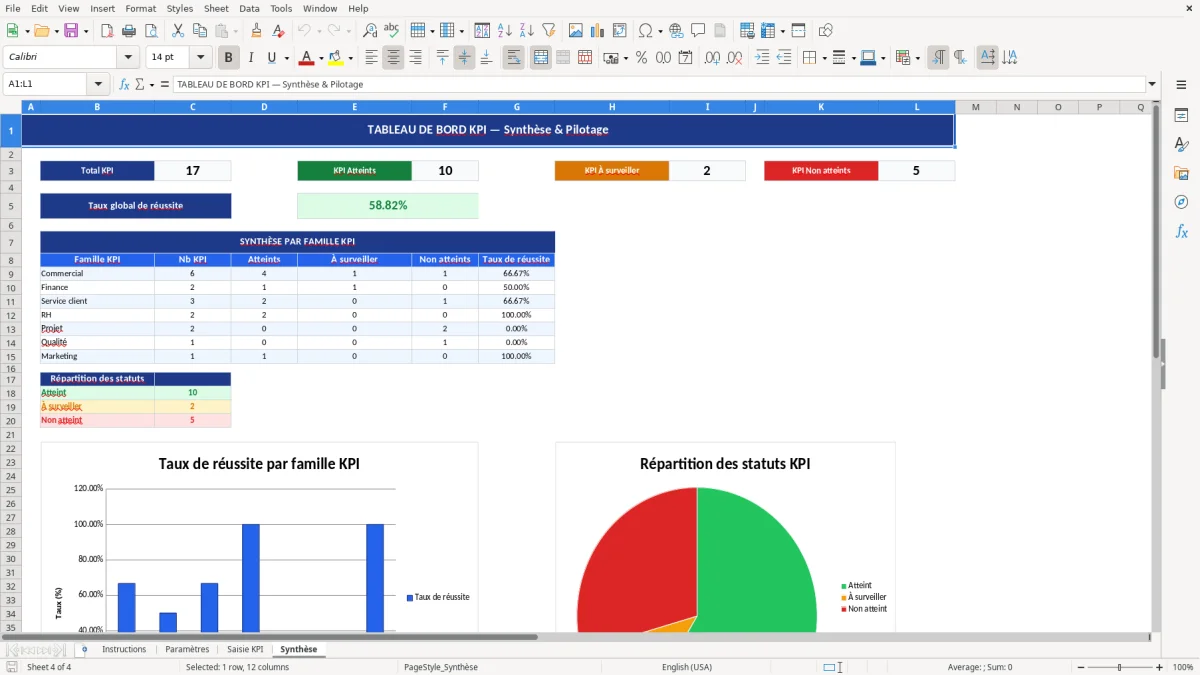The image size is (1200, 675).
Task: Insert an image
Action: point(575,30)
